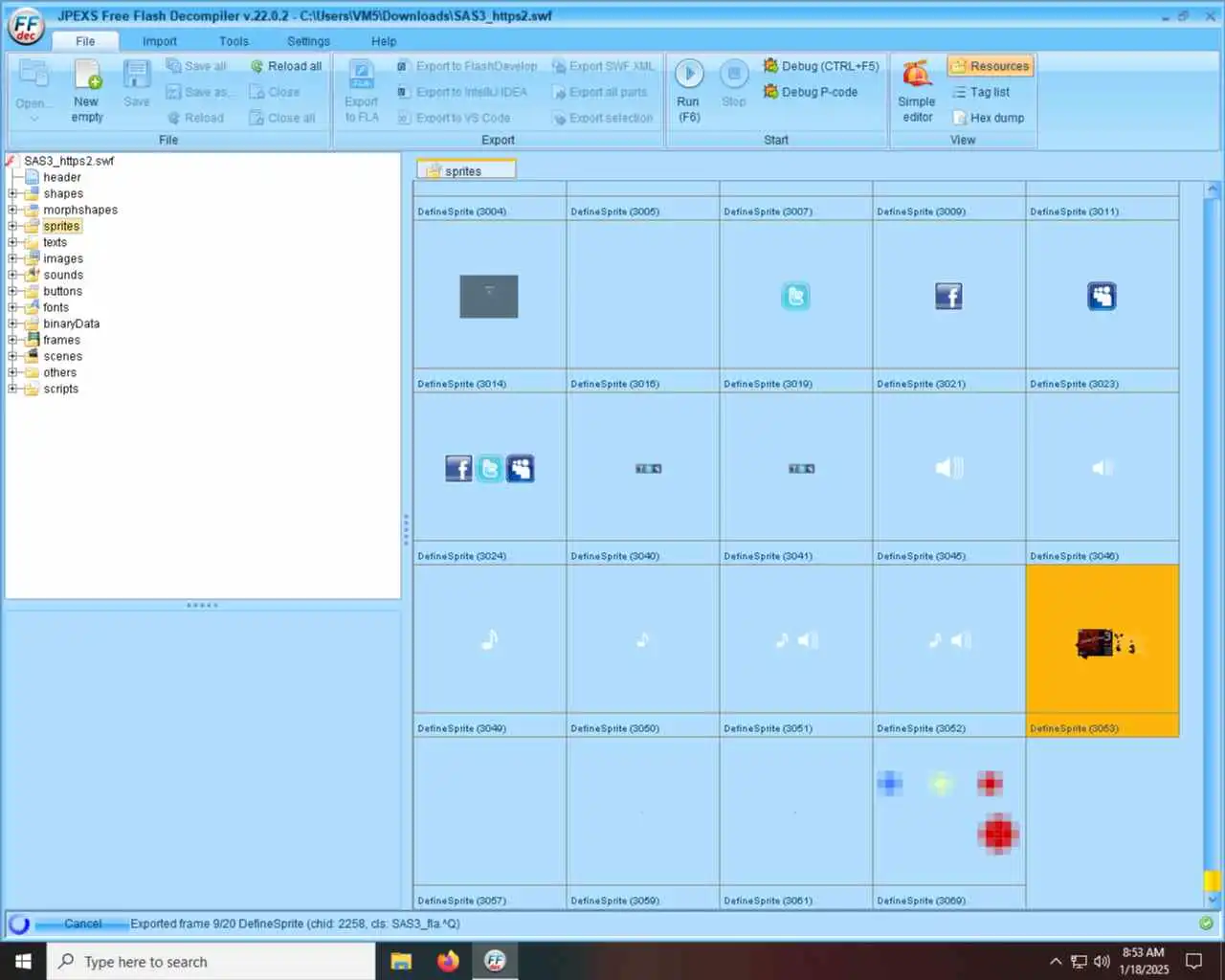Start Debug P-code
This screenshot has width=1225, height=980.
(811, 92)
